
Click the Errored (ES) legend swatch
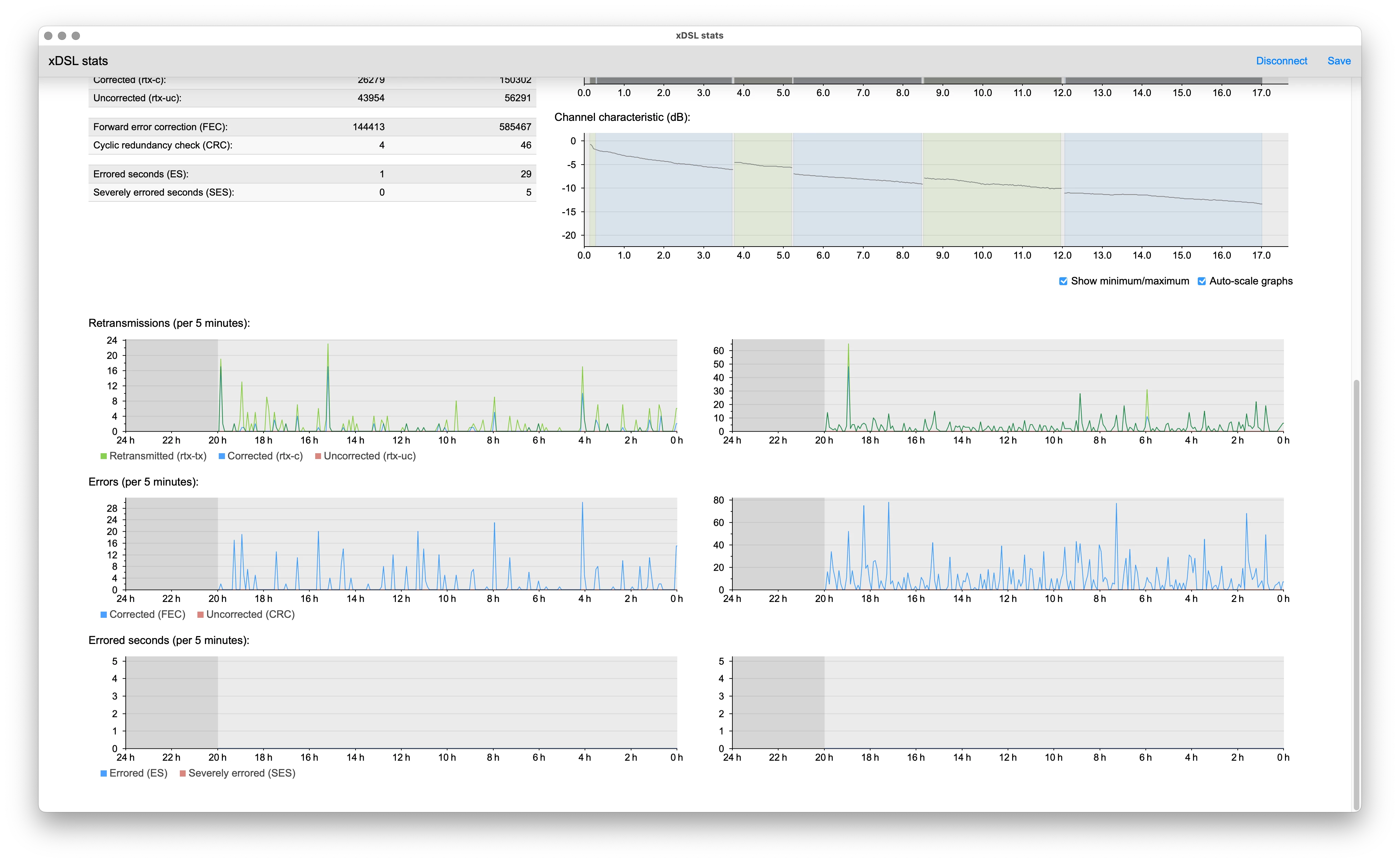click(x=104, y=773)
